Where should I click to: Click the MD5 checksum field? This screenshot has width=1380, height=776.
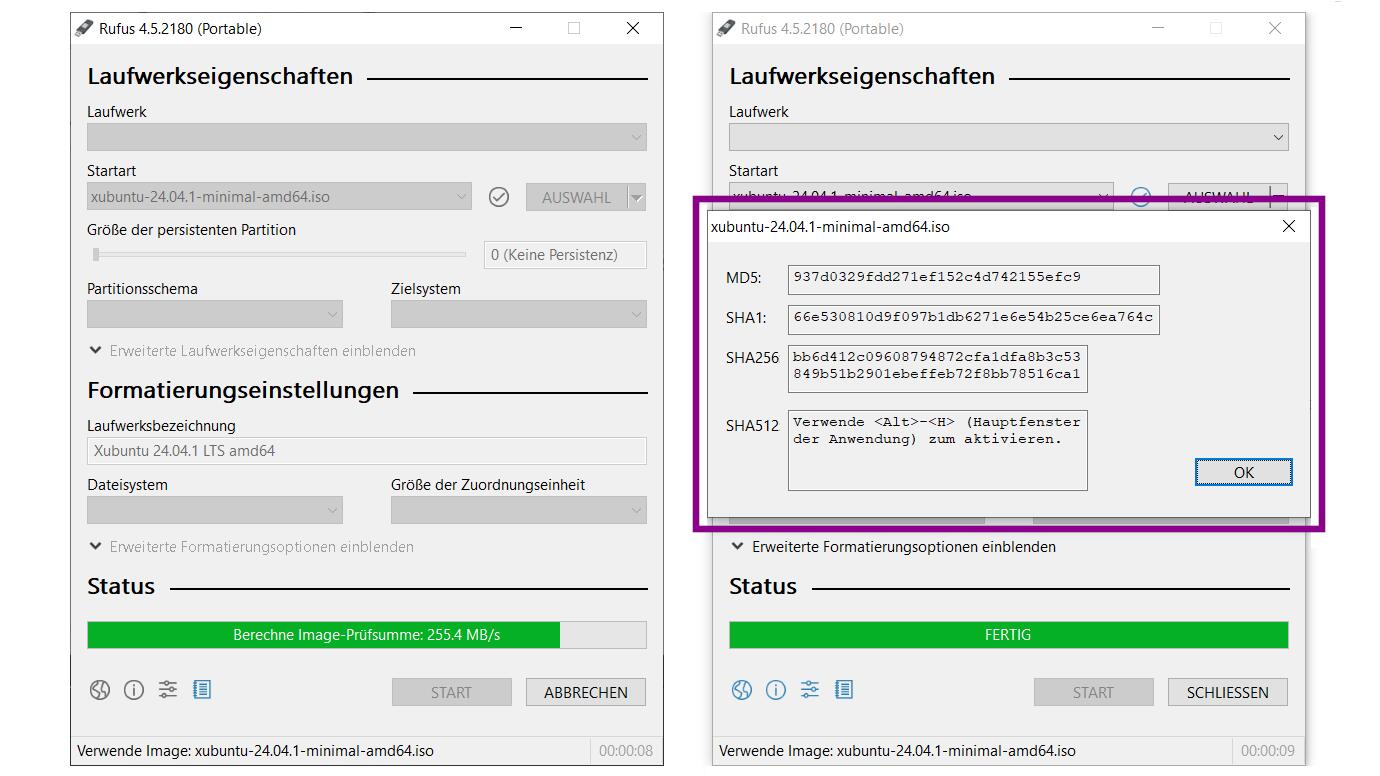click(x=974, y=279)
